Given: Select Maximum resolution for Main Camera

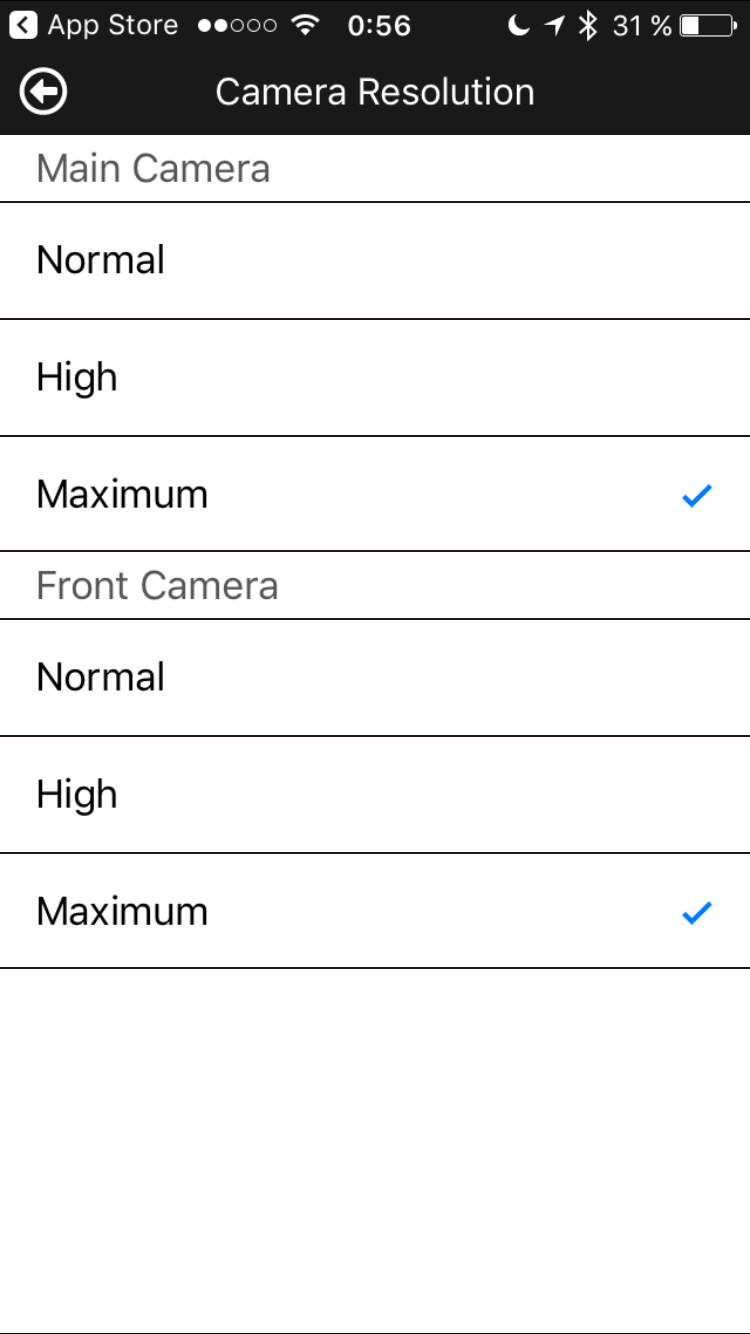Looking at the screenshot, I should tap(375, 494).
